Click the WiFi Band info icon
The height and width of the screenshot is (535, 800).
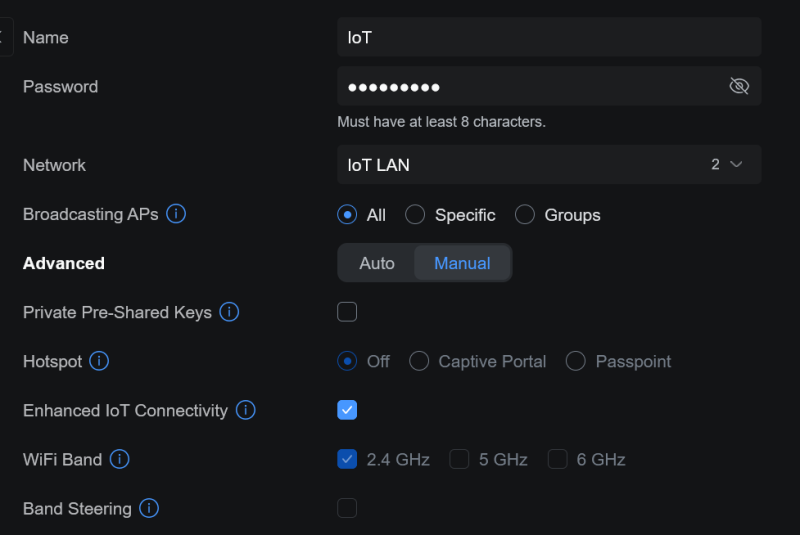[119, 459]
